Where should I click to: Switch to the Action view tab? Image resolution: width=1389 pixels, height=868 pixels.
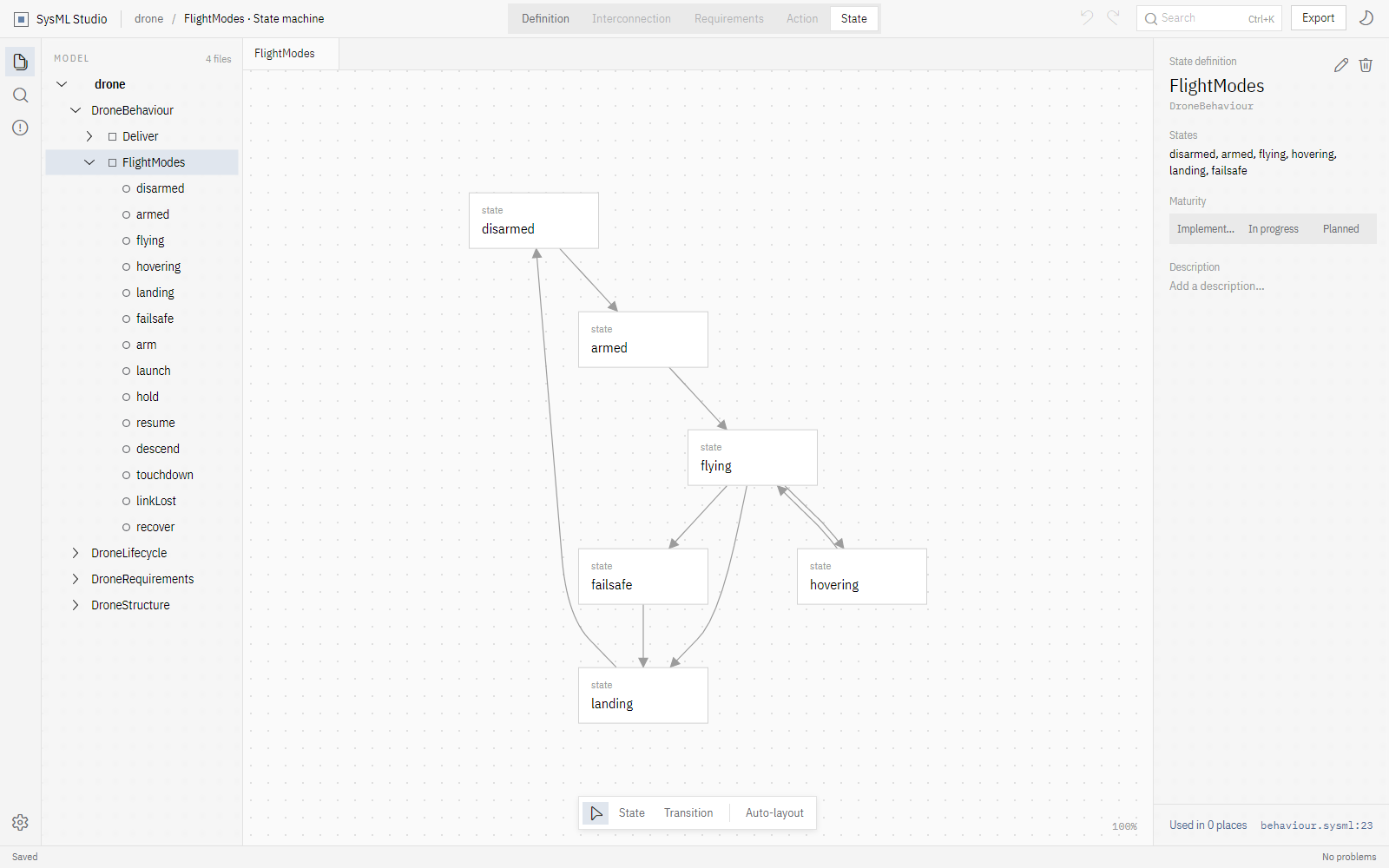click(x=802, y=18)
